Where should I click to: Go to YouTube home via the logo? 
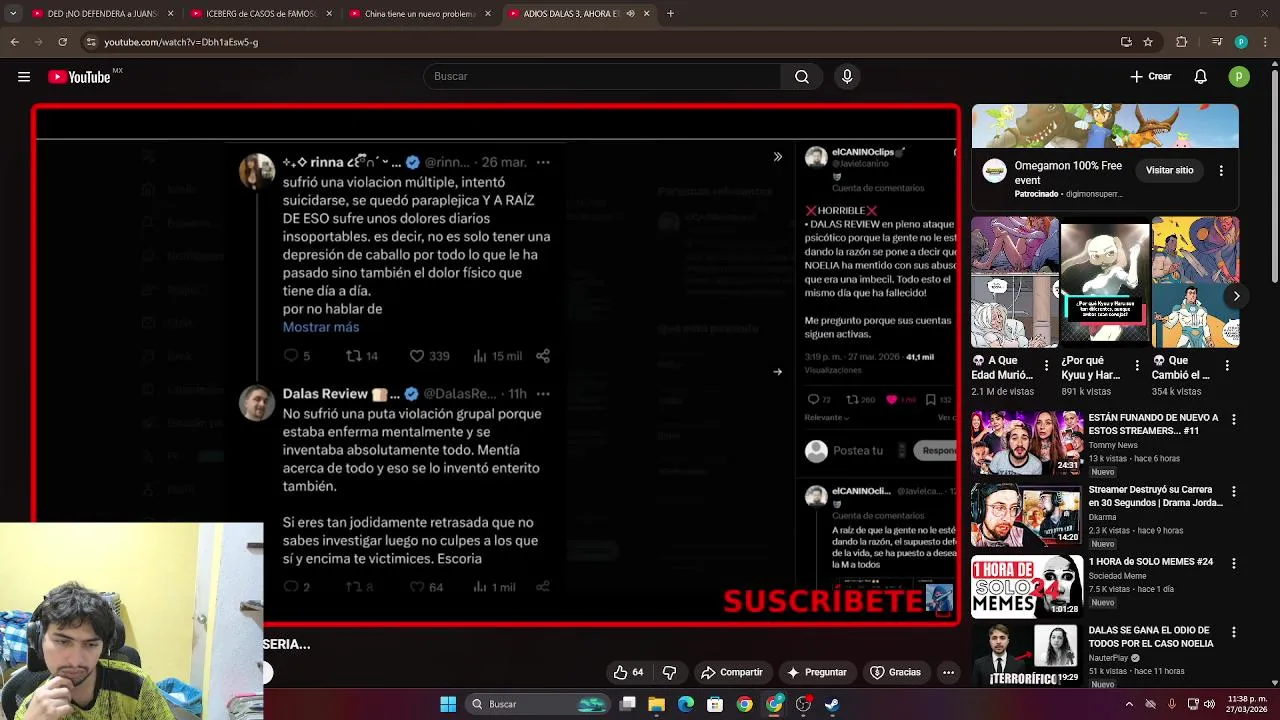click(x=80, y=77)
